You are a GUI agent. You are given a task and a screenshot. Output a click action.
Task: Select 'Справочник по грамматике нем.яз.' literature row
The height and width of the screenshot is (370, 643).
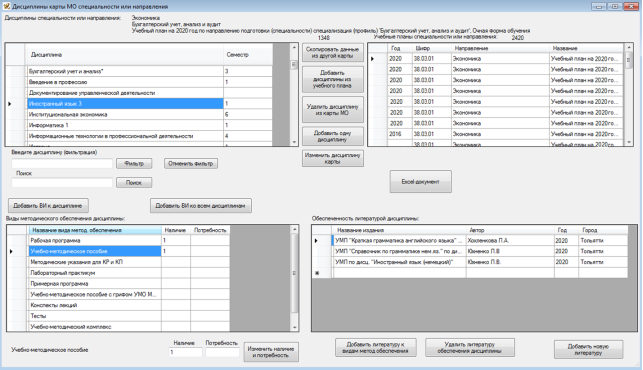coord(470,251)
